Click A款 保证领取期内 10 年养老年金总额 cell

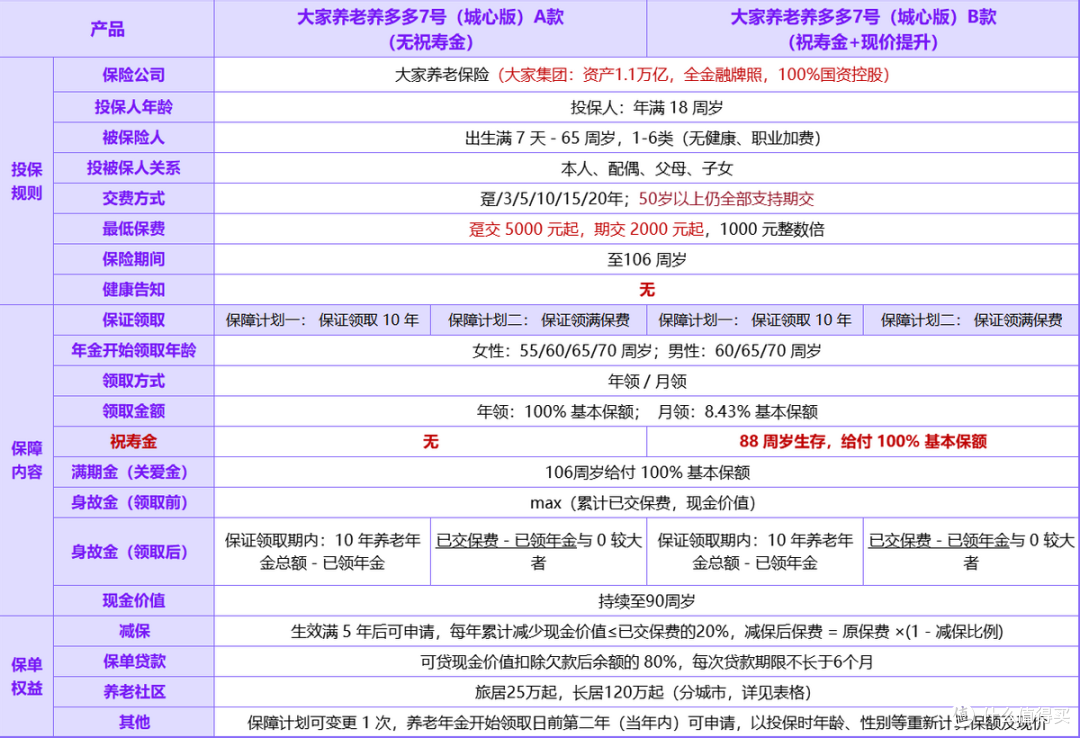pyautogui.click(x=322, y=552)
